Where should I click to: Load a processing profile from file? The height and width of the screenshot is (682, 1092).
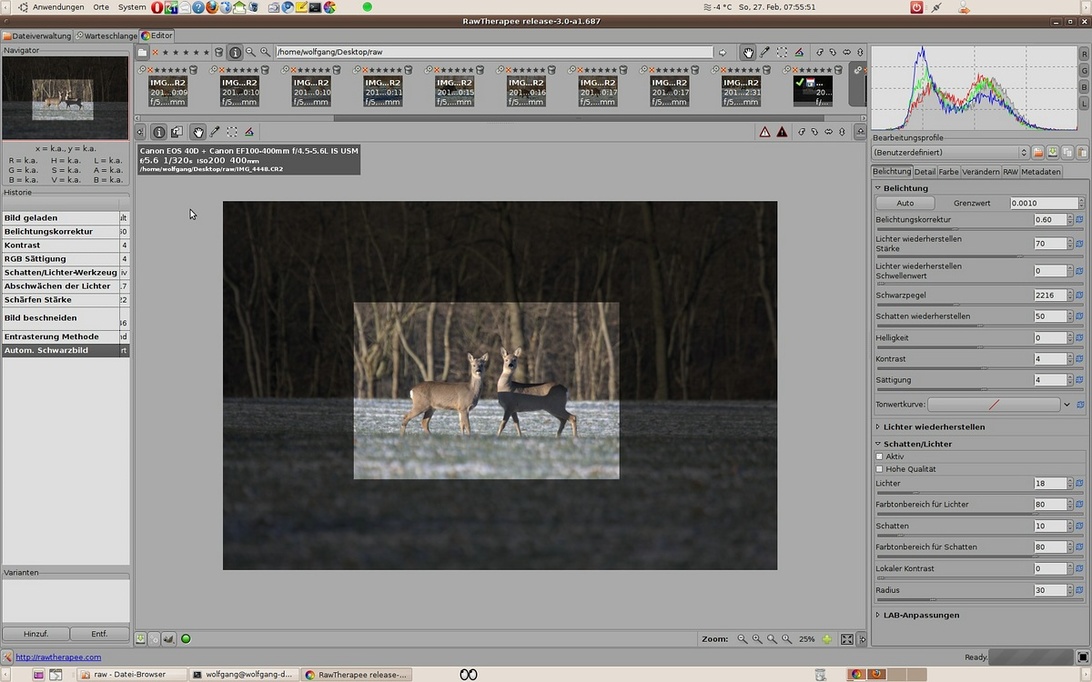tap(1038, 152)
